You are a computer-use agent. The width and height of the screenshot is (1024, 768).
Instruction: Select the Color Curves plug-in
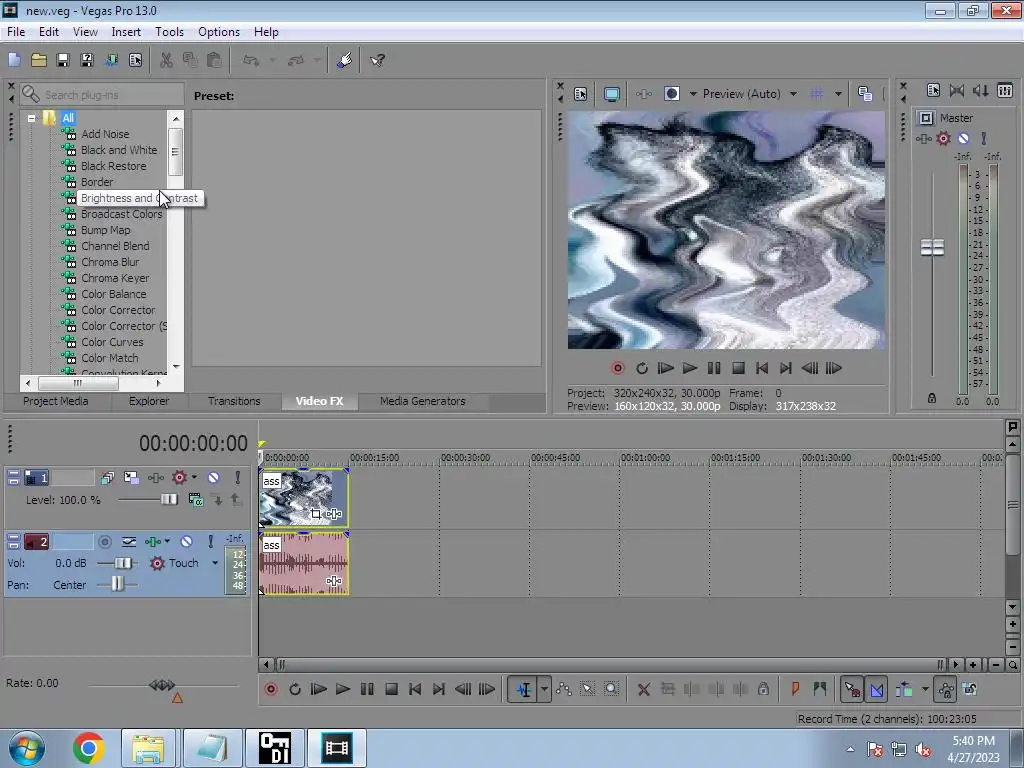(x=112, y=342)
